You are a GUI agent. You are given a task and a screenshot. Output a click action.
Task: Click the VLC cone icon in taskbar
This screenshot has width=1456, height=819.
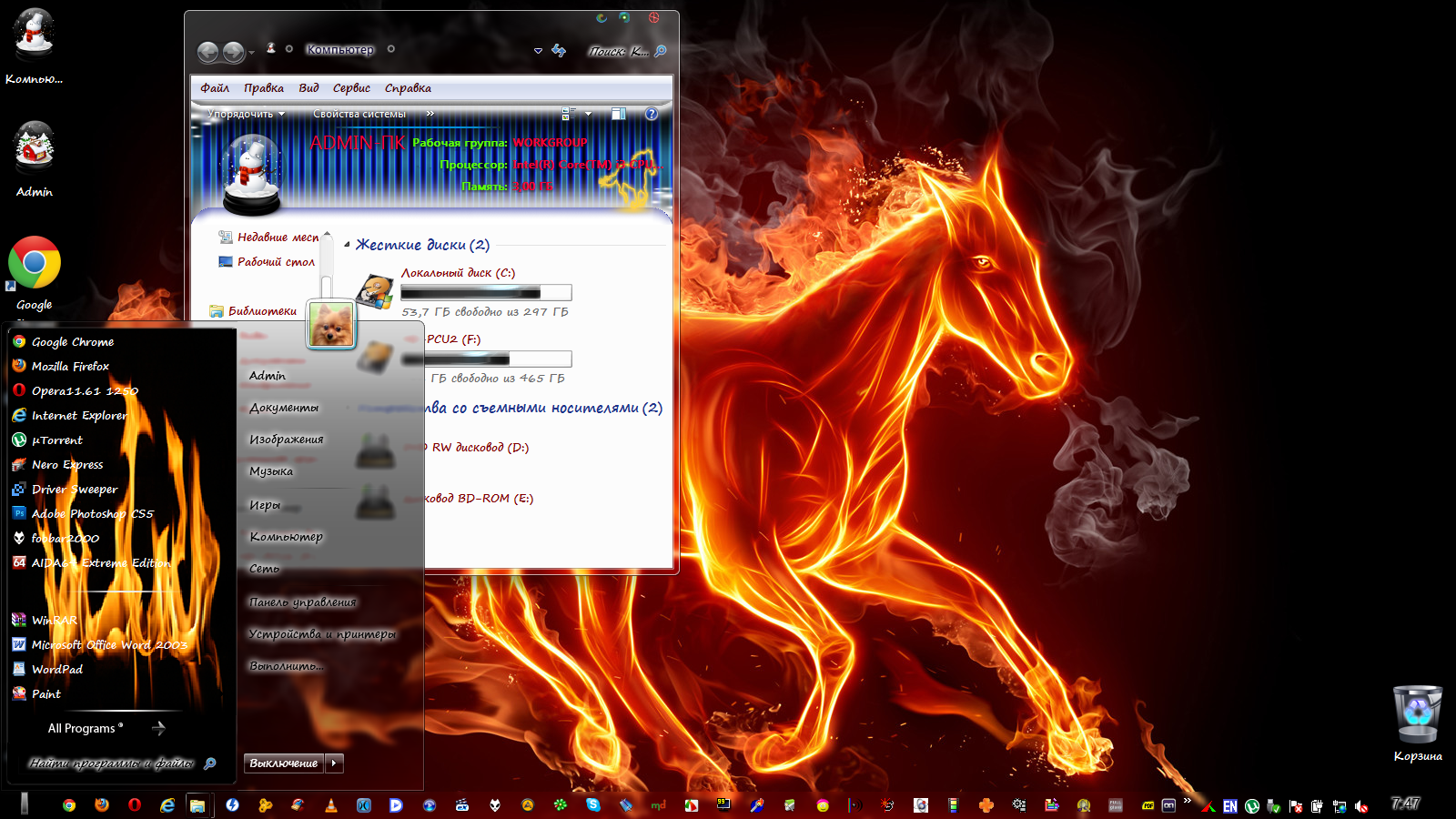[x=331, y=805]
